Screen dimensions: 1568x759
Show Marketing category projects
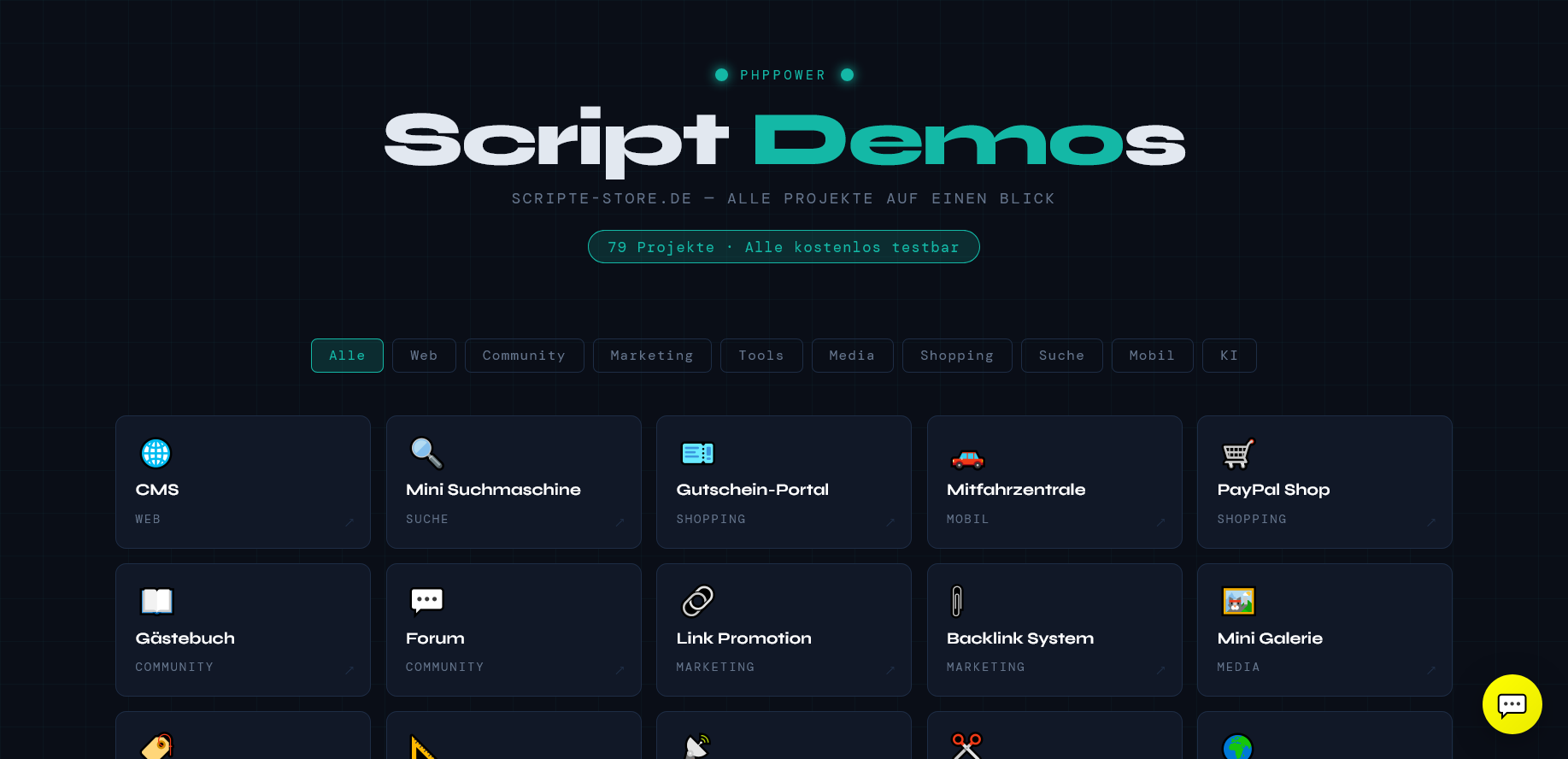click(652, 356)
